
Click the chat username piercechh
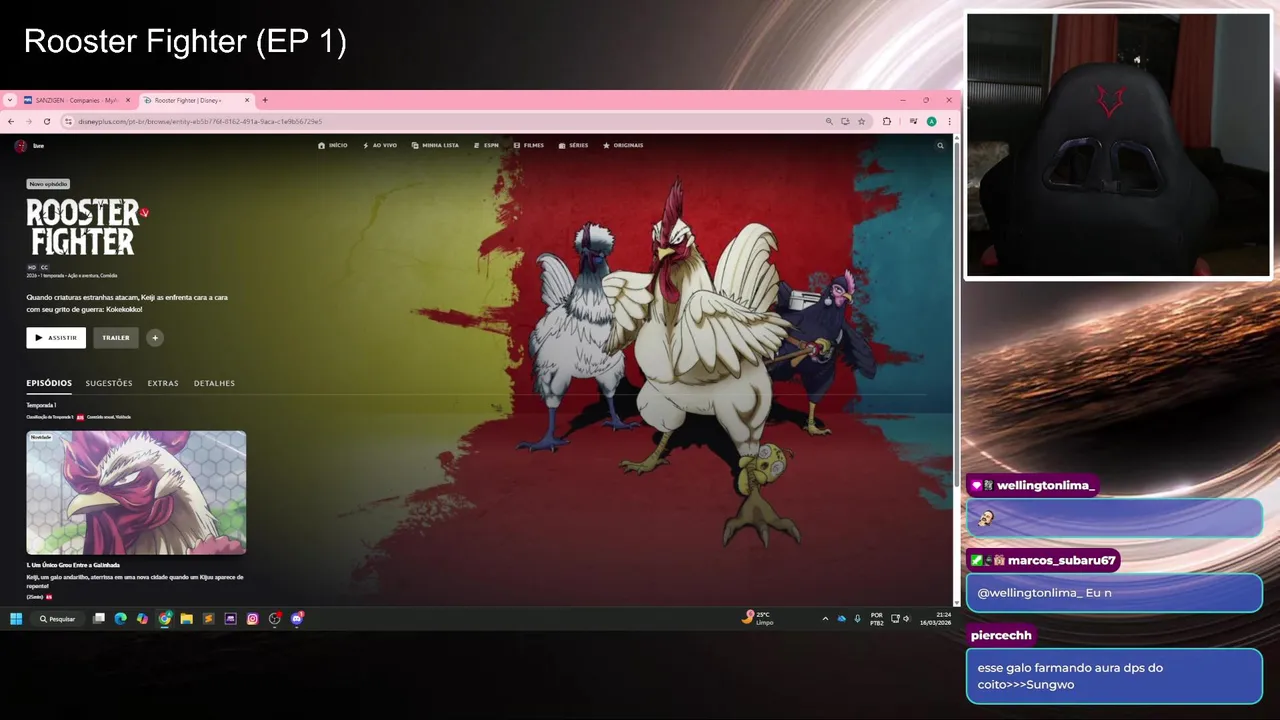(1001, 635)
